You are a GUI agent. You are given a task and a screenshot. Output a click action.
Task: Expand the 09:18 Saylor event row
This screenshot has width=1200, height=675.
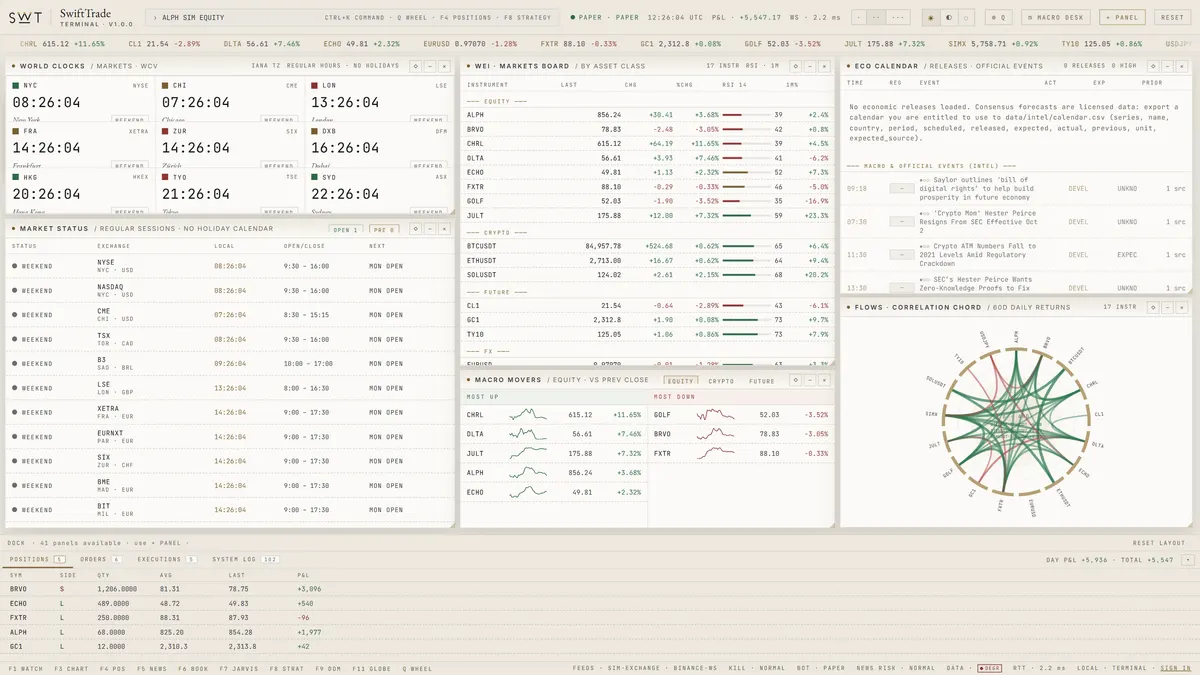(x=1016, y=188)
